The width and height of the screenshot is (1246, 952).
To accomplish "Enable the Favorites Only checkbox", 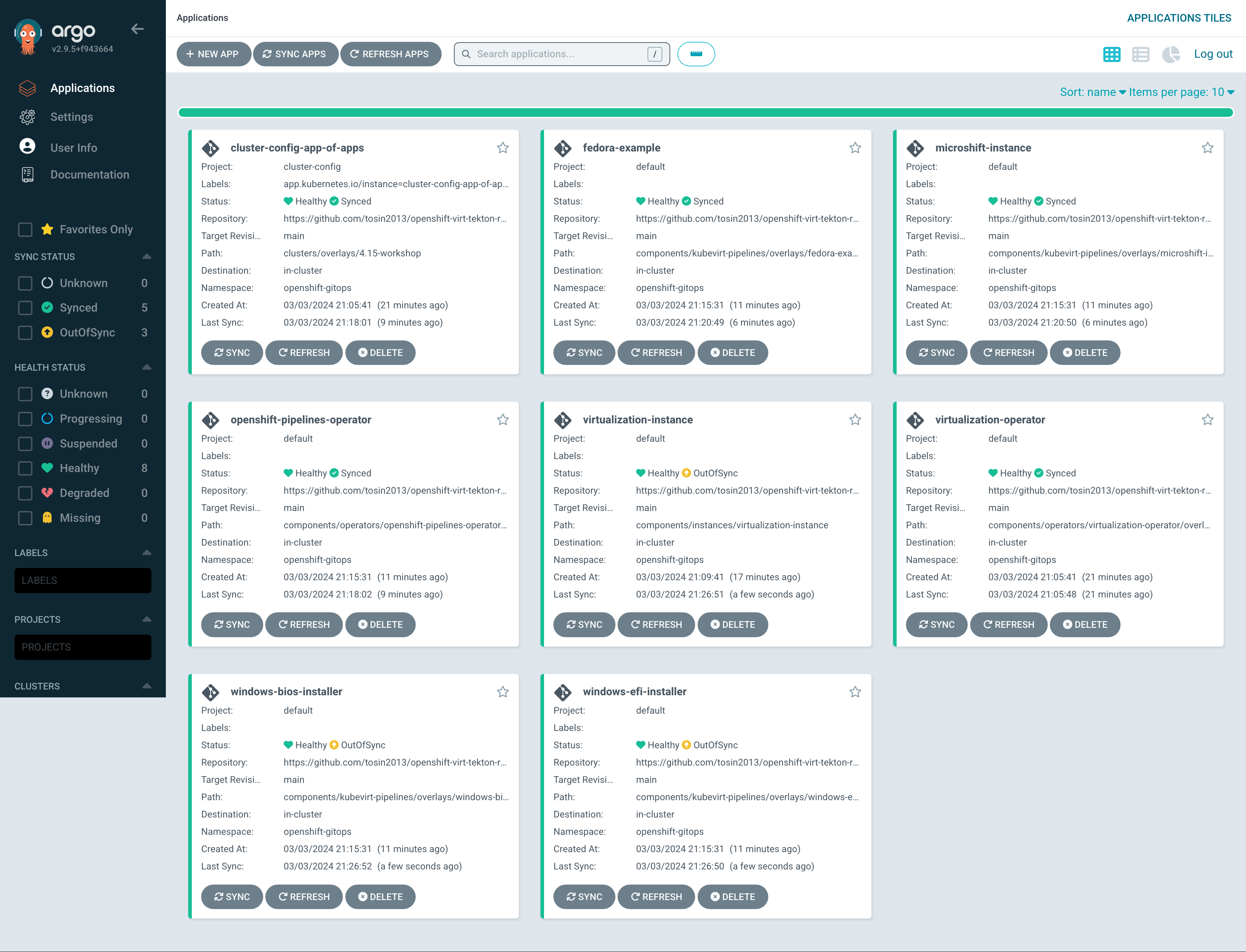I will click(x=25, y=229).
